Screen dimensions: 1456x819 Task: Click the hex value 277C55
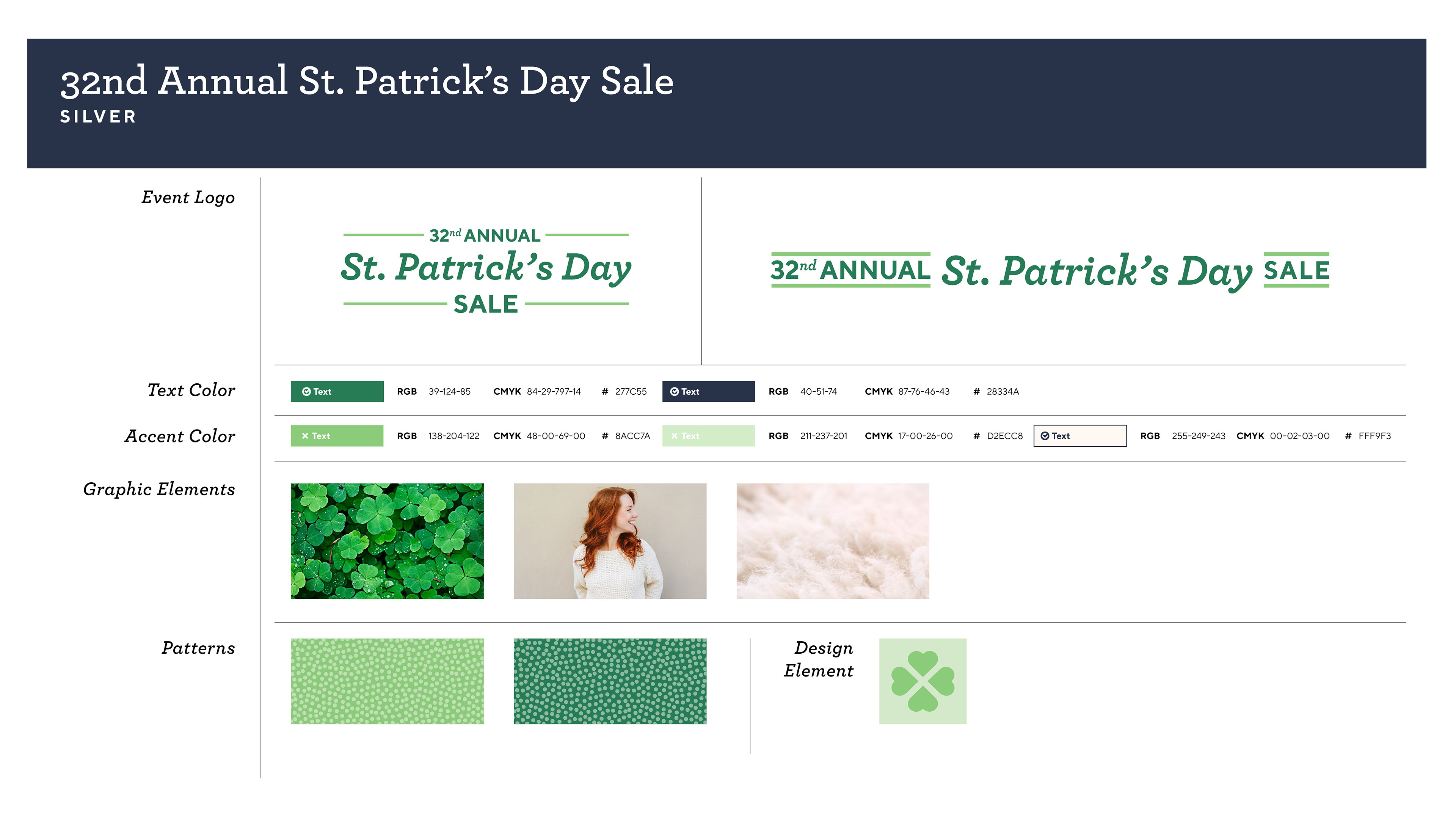tap(631, 392)
